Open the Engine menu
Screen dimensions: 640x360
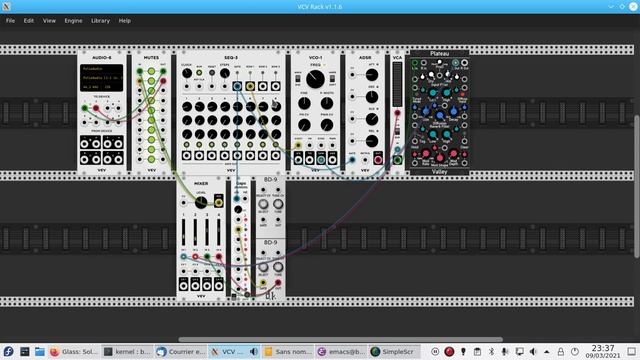click(73, 20)
